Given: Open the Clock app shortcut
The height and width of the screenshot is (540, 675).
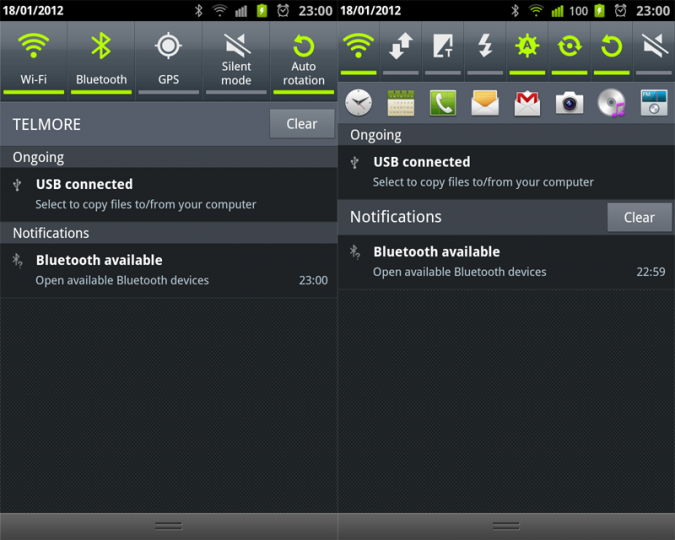Looking at the screenshot, I should 358,103.
